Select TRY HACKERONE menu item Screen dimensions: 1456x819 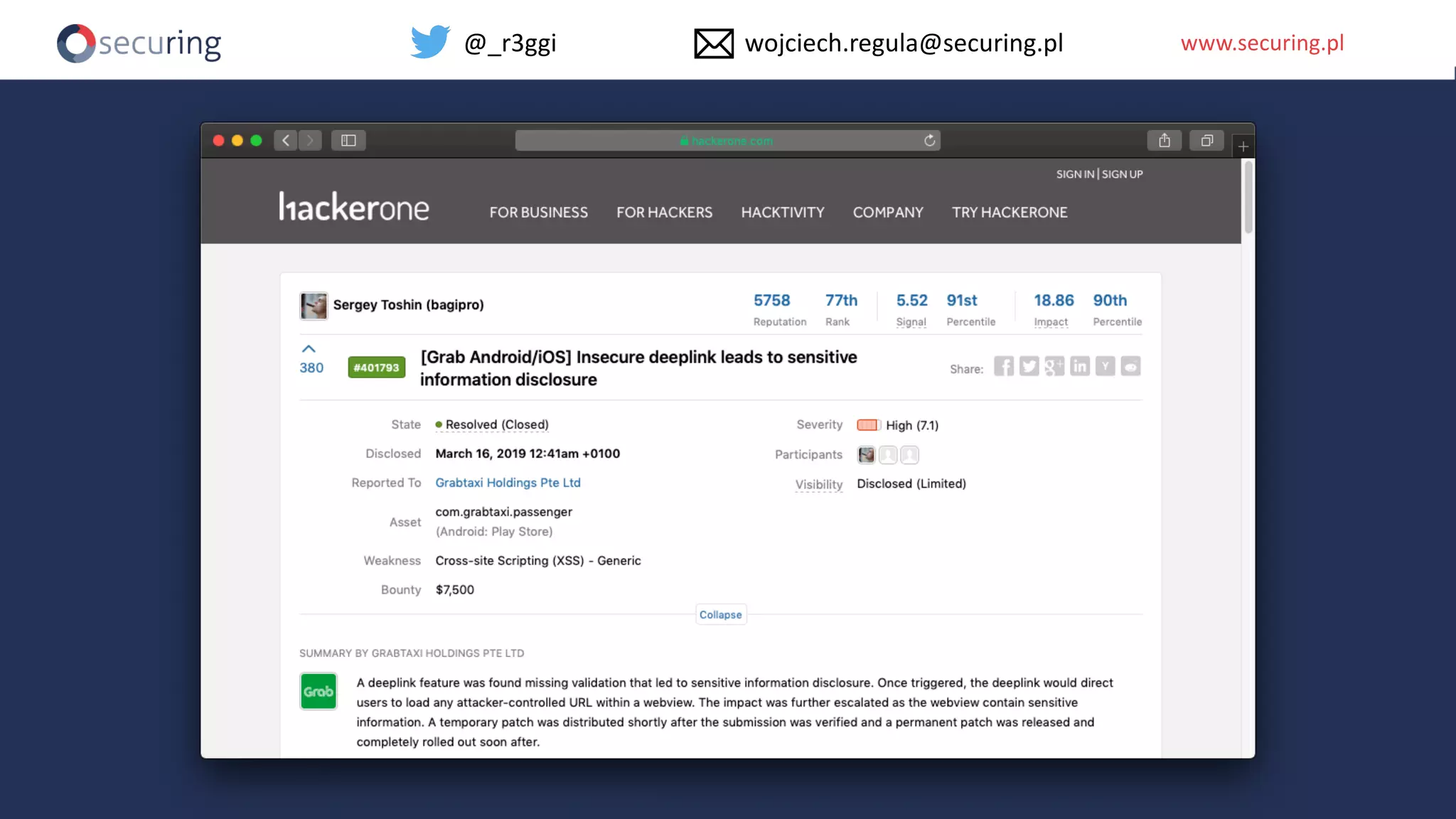click(x=1009, y=212)
